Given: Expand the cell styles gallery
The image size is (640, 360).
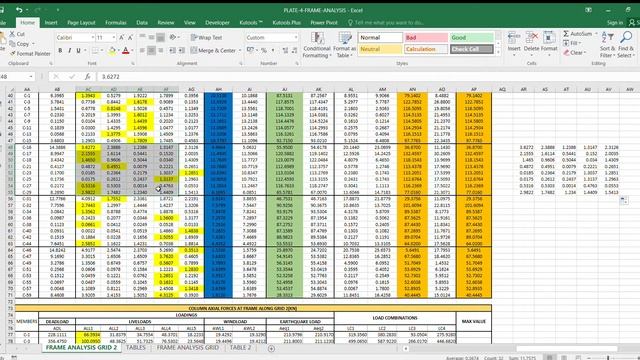Looking at the screenshot, I should tap(498, 52).
